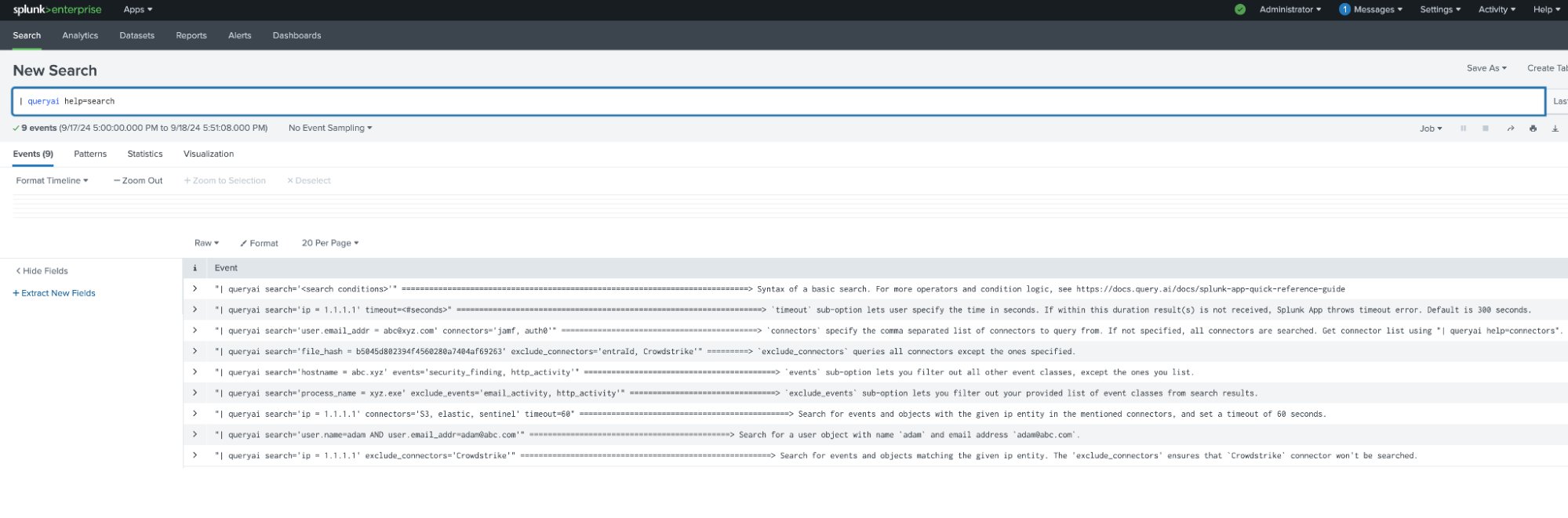Open the Dashboards navigation item
This screenshot has width=1568, height=518.
(x=297, y=35)
